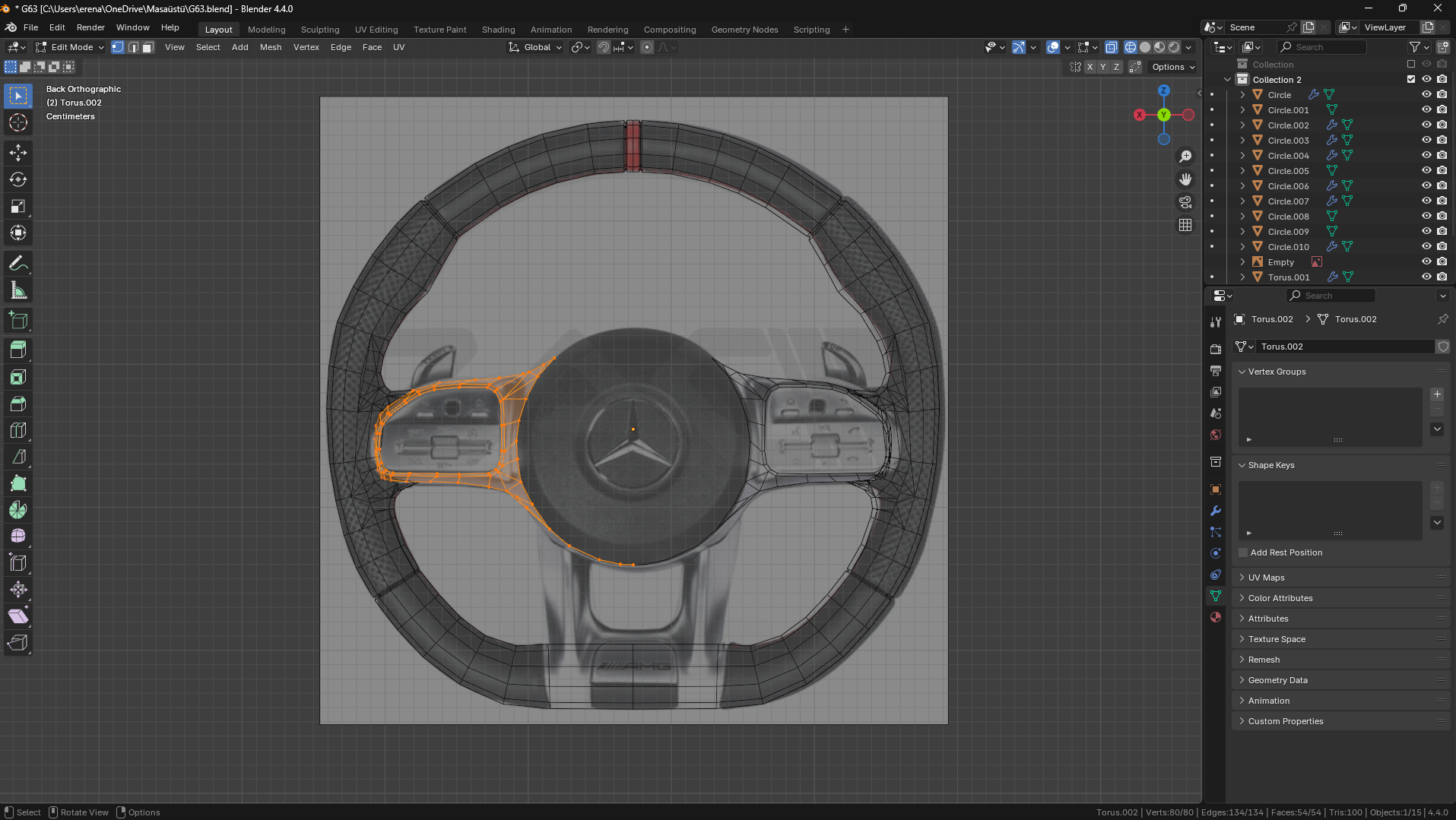This screenshot has width=1456, height=820.
Task: Activate the Measure tool
Action: tap(18, 290)
